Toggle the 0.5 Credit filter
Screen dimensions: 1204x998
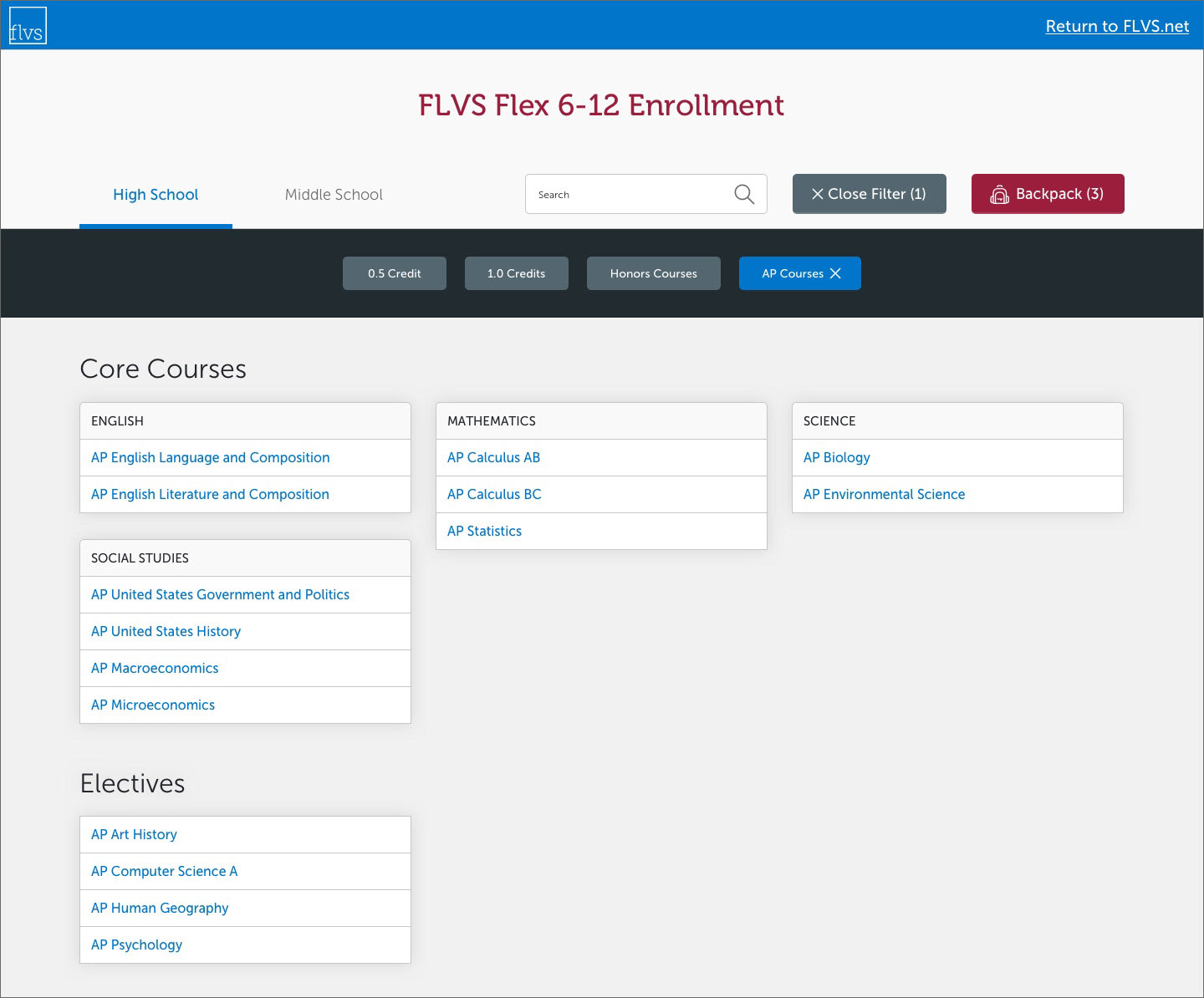395,273
